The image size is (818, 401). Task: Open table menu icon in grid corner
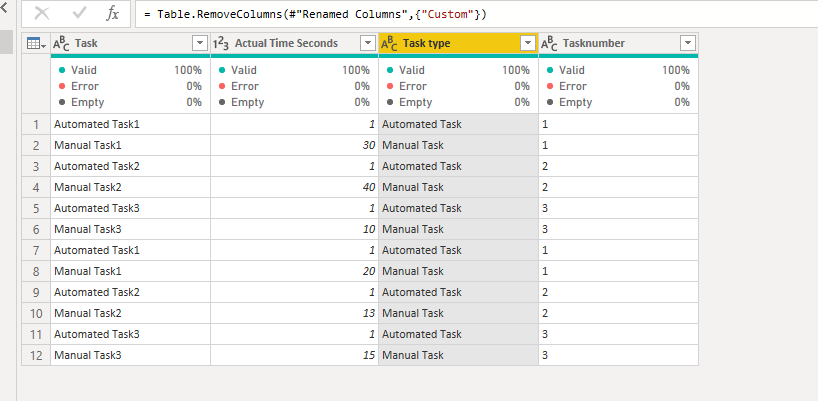pyautogui.click(x=36, y=44)
